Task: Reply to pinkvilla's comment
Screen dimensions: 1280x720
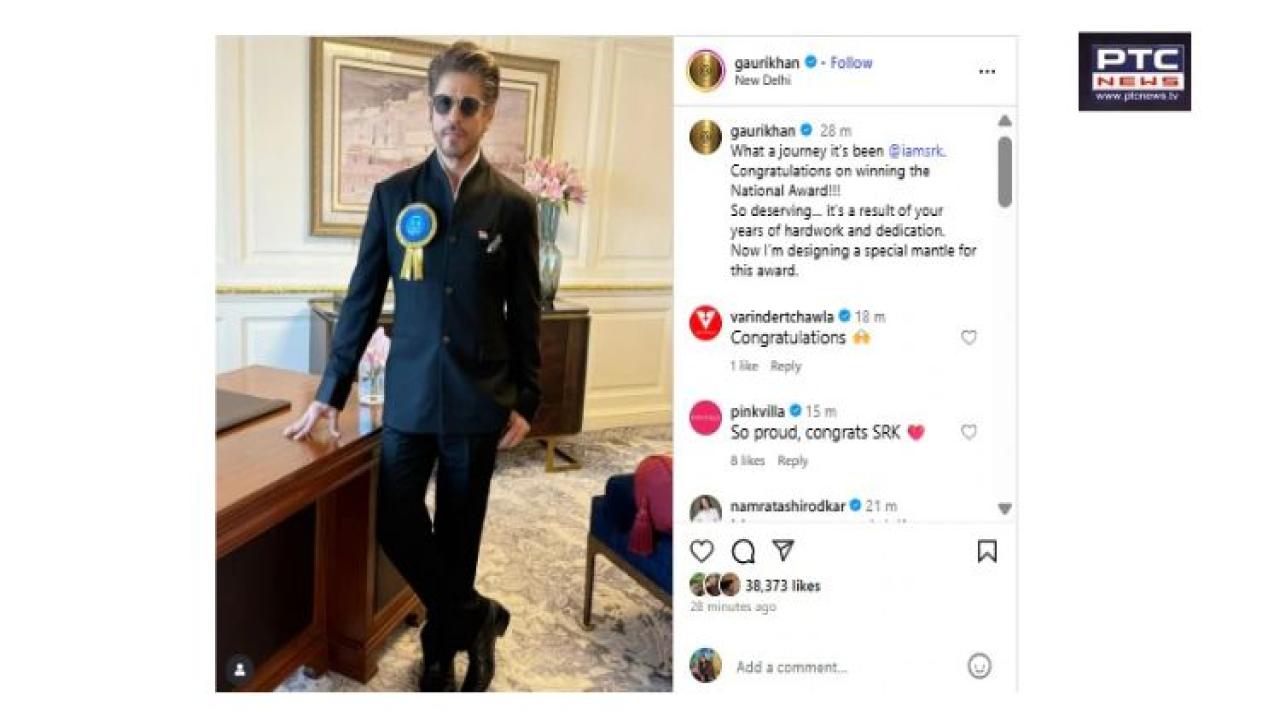Action: tap(792, 461)
